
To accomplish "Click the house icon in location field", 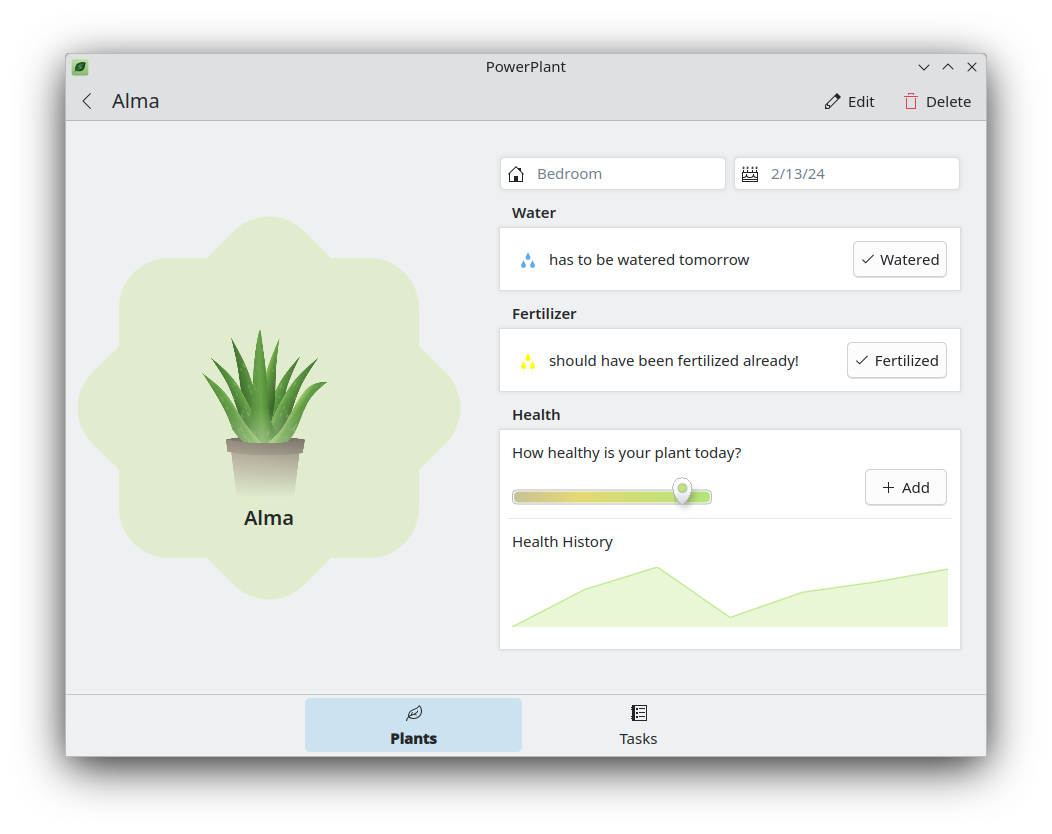I will click(x=516, y=174).
